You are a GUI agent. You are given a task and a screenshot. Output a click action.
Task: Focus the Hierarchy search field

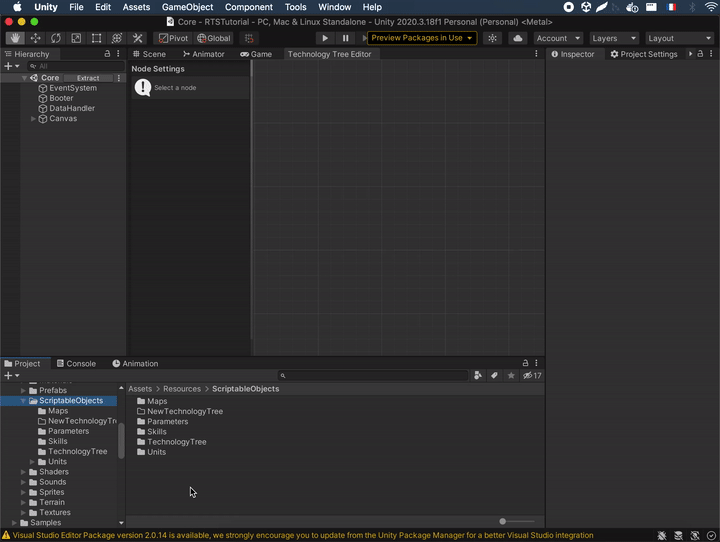click(x=76, y=66)
